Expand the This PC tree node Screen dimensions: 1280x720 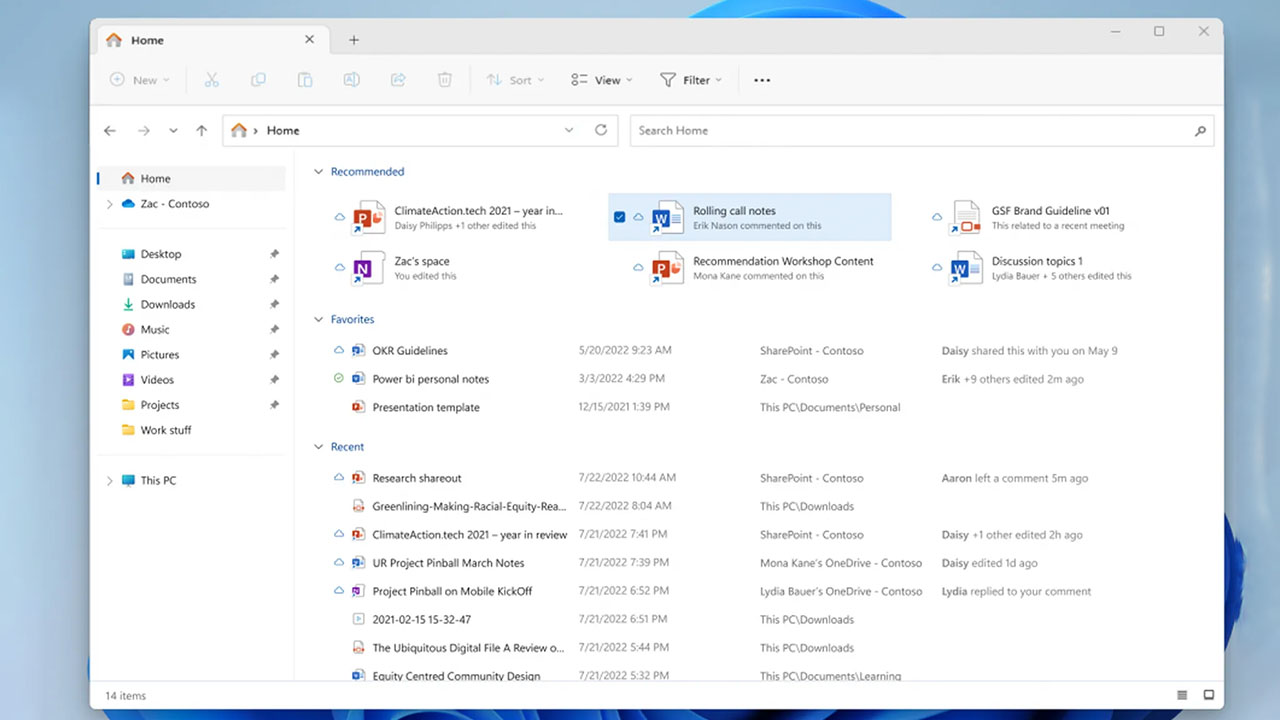pos(109,481)
